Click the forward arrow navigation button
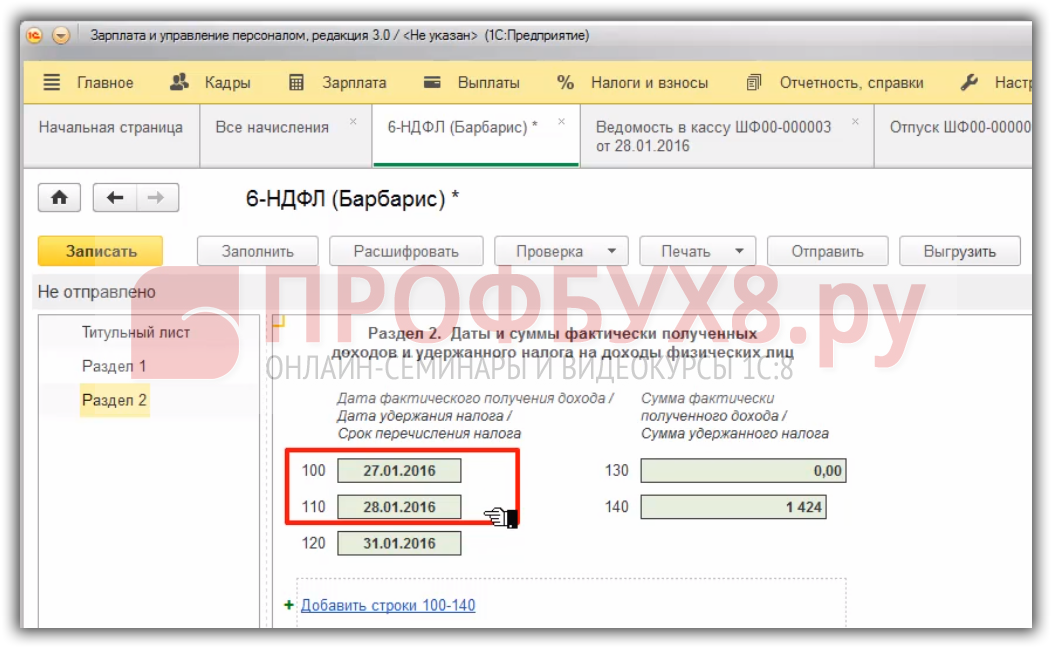This screenshot has height=648, width=1052. point(156,198)
